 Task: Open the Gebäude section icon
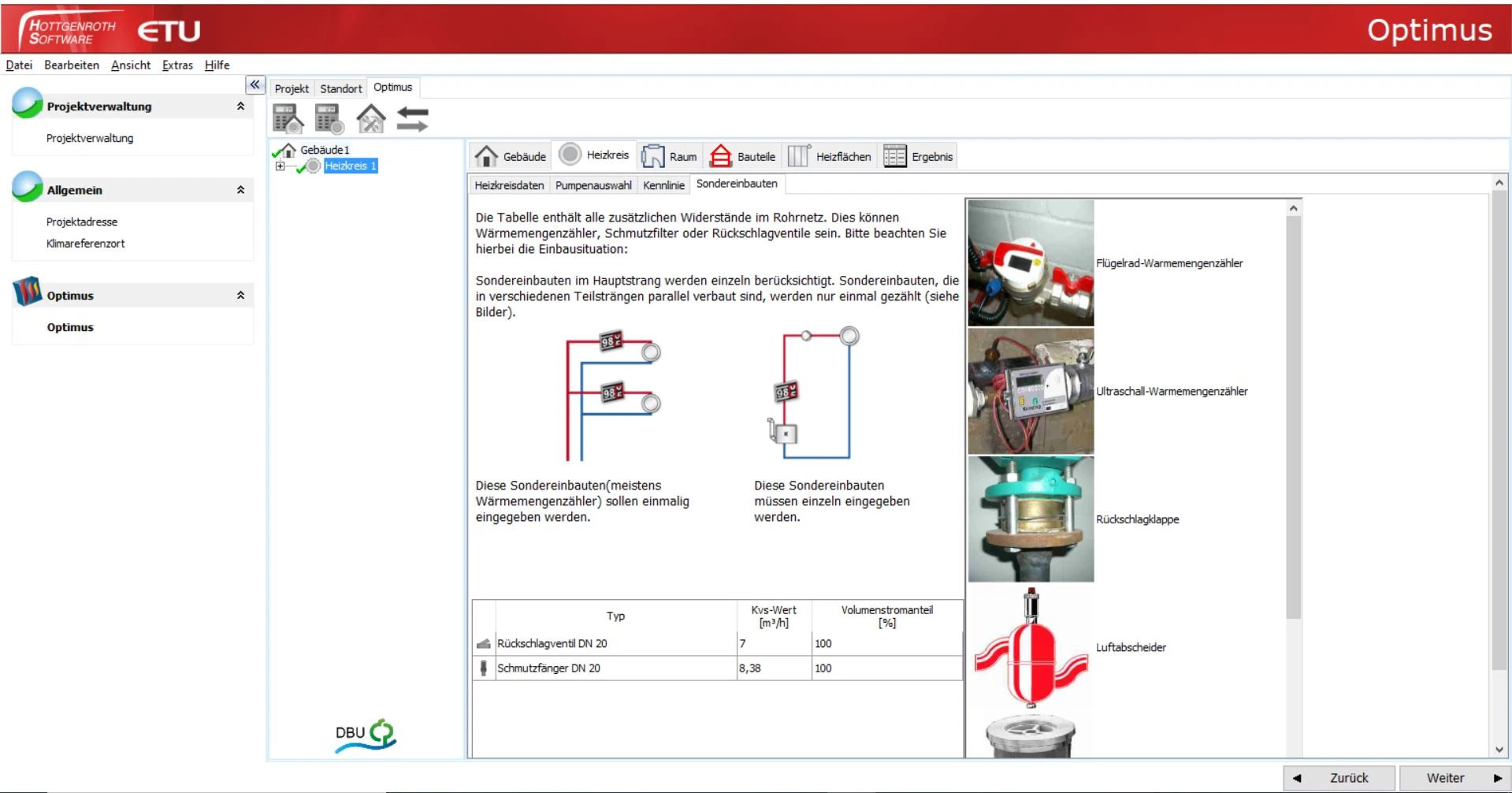point(486,156)
